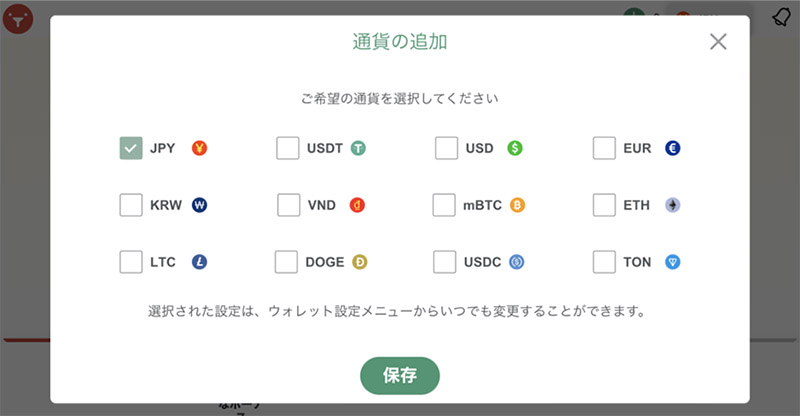800x416 pixels.
Task: Select the USDC currency checkbox
Action: [x=446, y=262]
